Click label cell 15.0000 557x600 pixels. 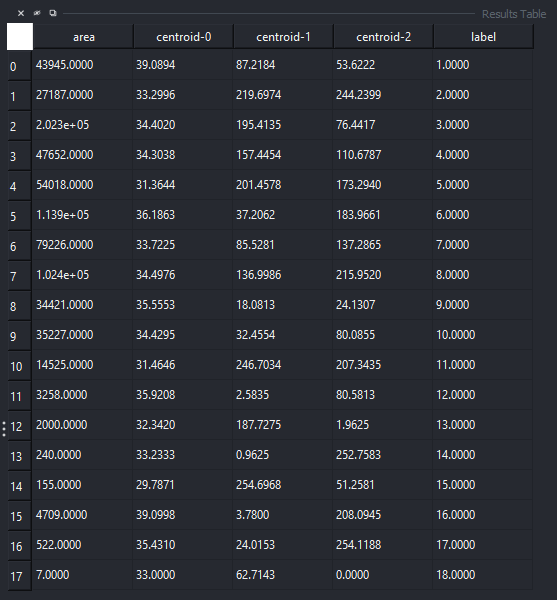coord(483,485)
